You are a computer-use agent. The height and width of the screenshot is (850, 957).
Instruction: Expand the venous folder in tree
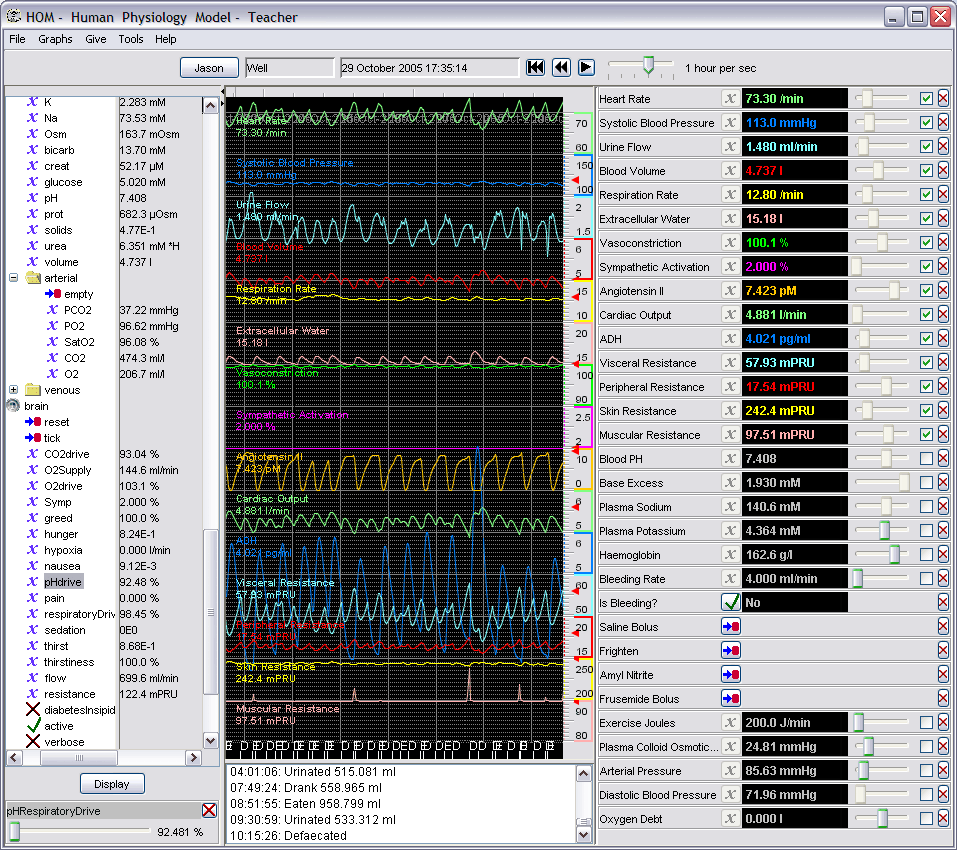pyautogui.click(x=14, y=390)
